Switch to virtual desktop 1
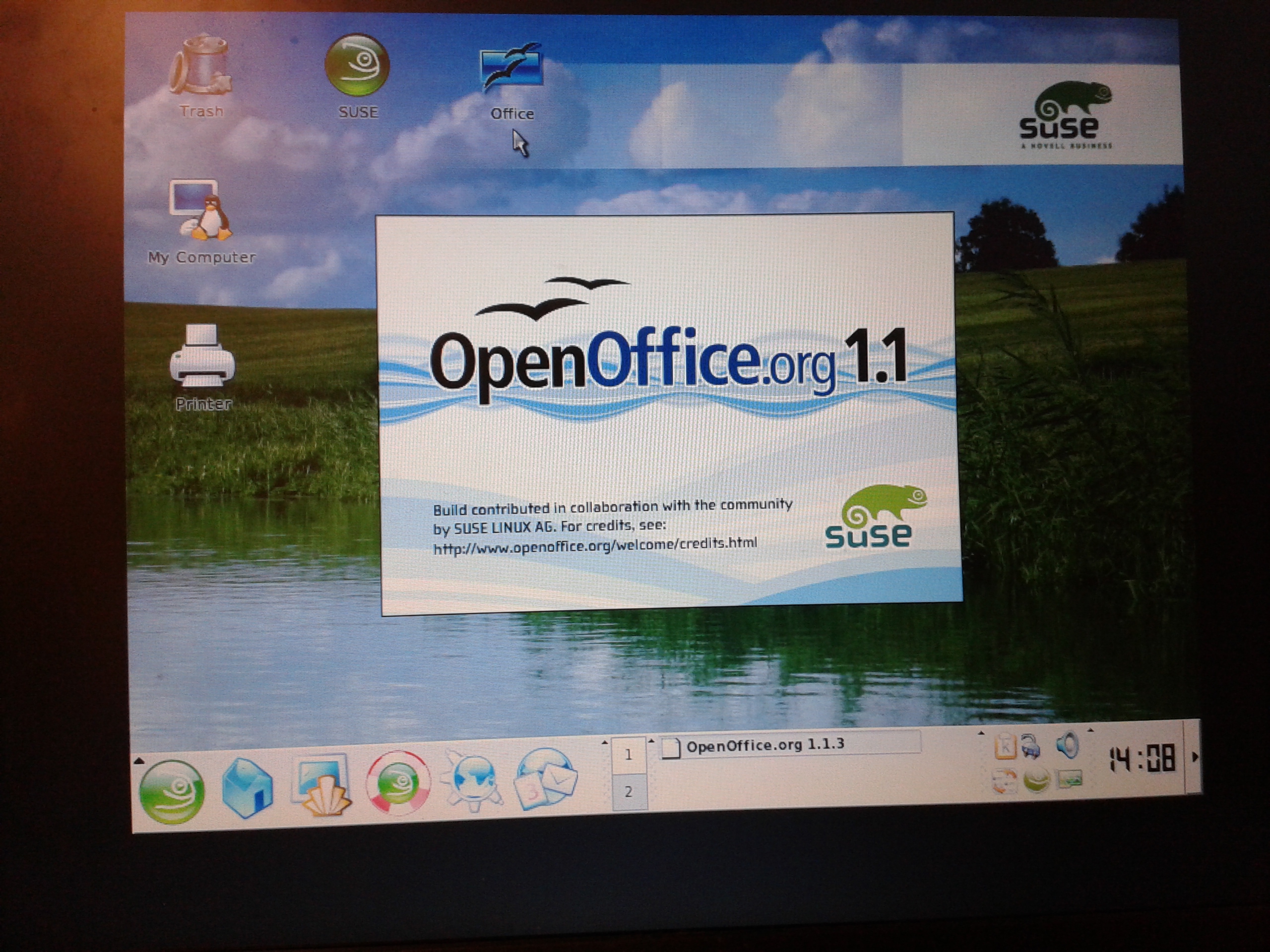 [629, 755]
